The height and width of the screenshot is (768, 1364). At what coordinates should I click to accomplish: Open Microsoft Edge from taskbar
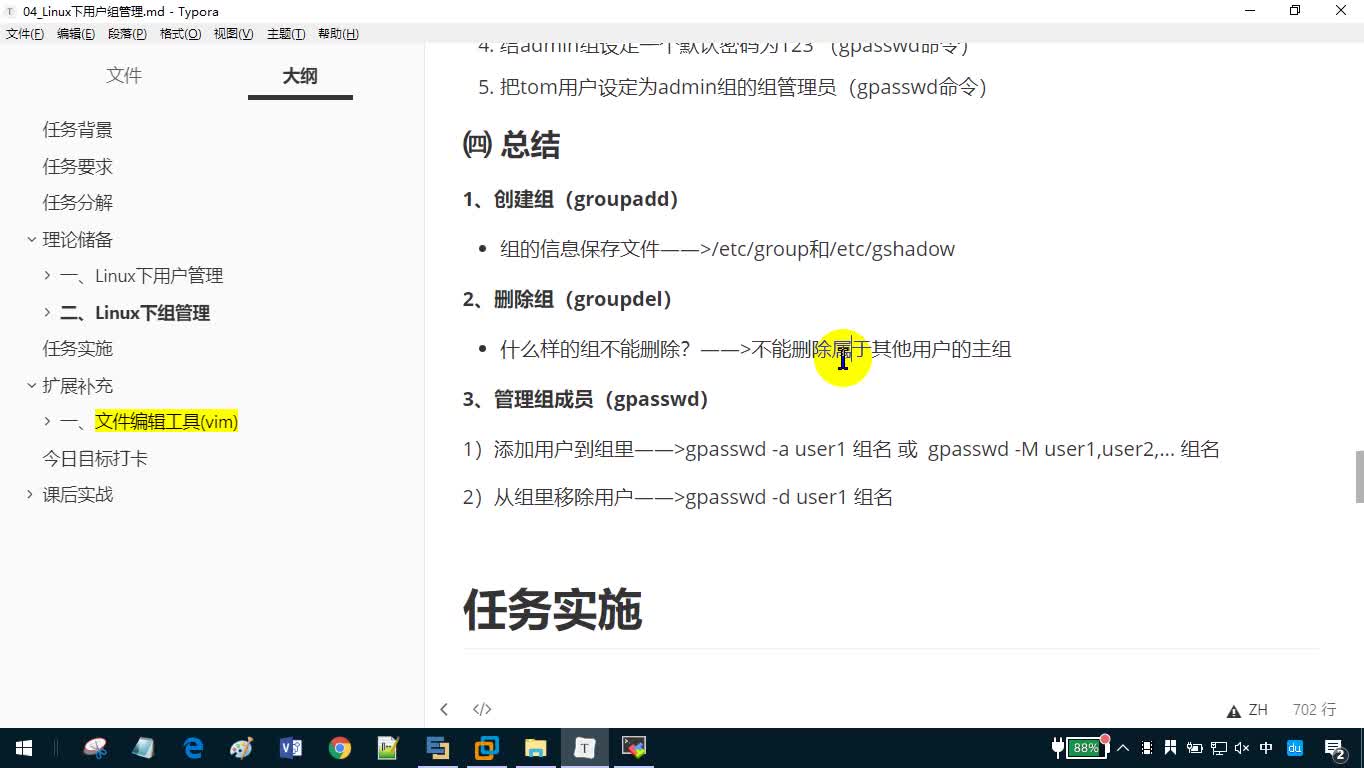click(x=193, y=748)
